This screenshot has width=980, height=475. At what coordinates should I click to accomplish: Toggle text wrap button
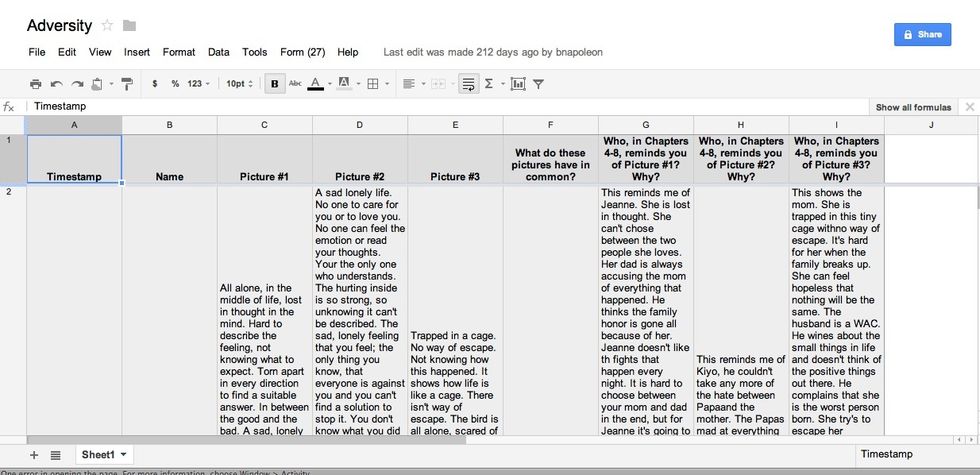468,84
